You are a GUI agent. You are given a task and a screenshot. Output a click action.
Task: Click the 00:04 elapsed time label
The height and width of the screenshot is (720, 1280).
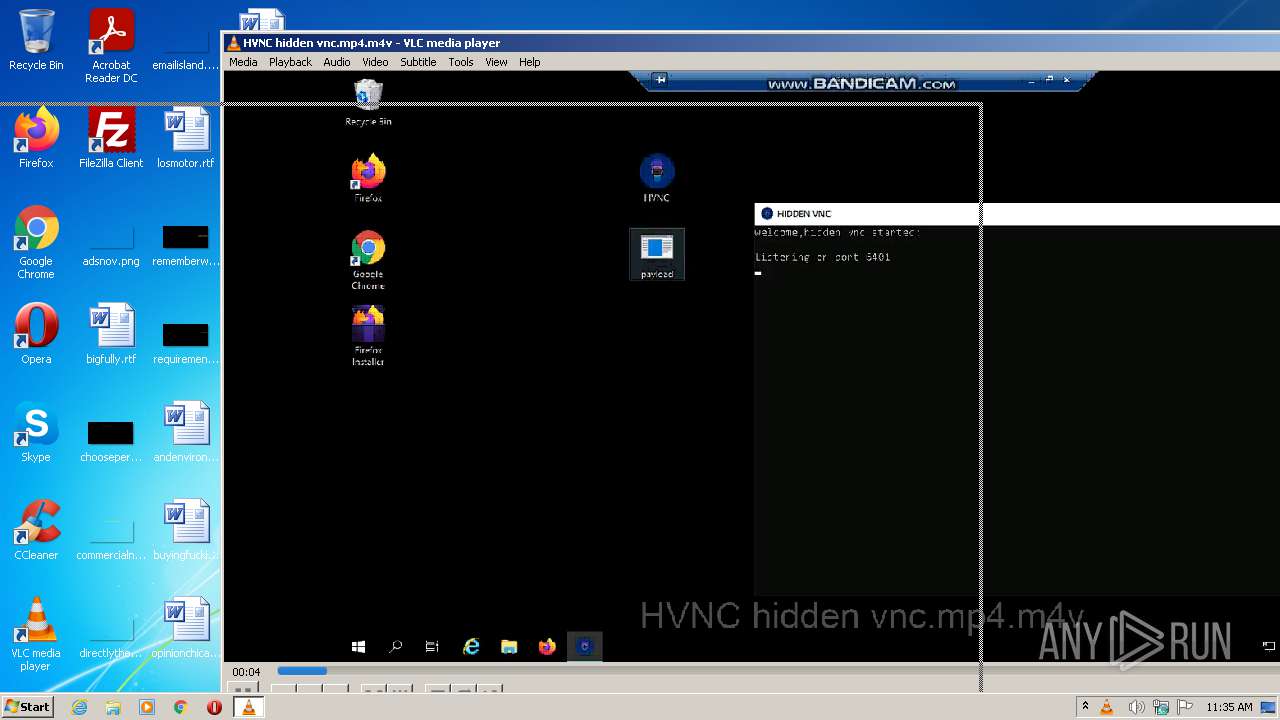(246, 672)
